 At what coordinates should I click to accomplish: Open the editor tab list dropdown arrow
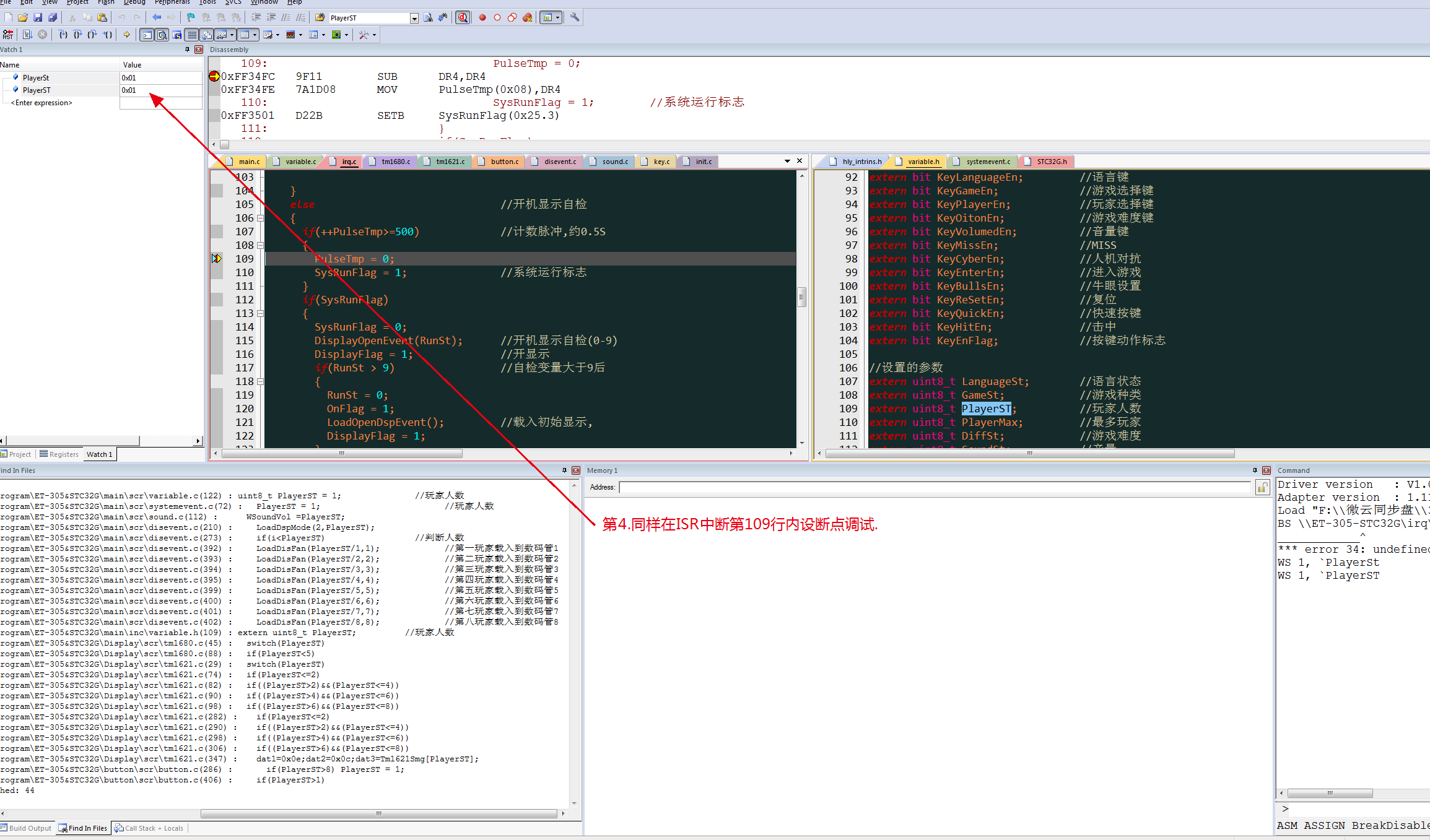tap(787, 161)
